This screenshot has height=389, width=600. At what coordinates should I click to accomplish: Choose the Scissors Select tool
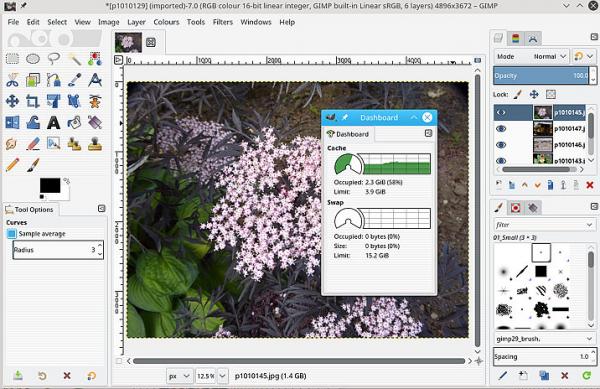(x=13, y=80)
